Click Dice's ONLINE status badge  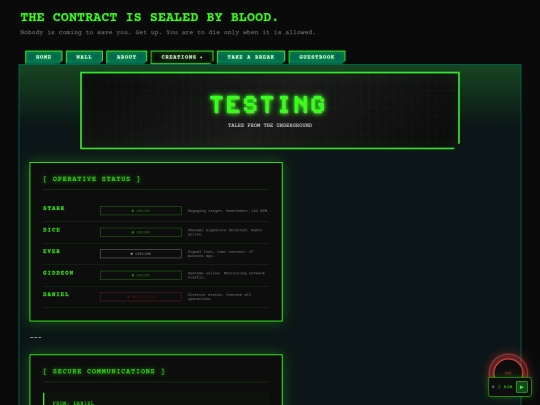tap(141, 232)
